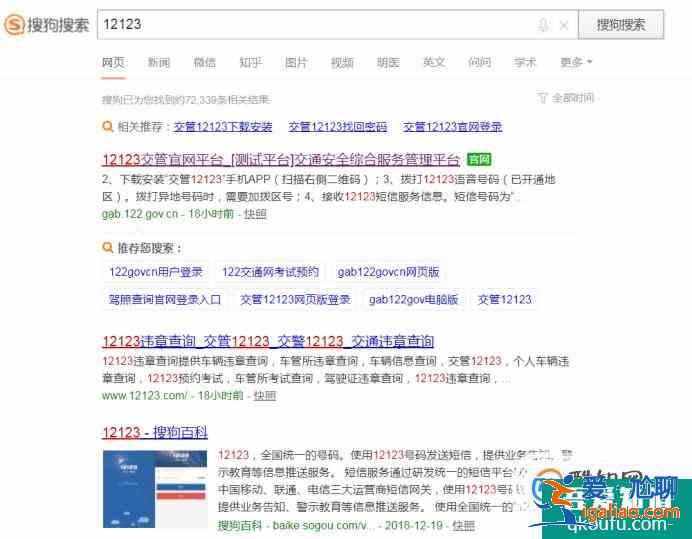Click the microphone voice search icon

click(543, 25)
